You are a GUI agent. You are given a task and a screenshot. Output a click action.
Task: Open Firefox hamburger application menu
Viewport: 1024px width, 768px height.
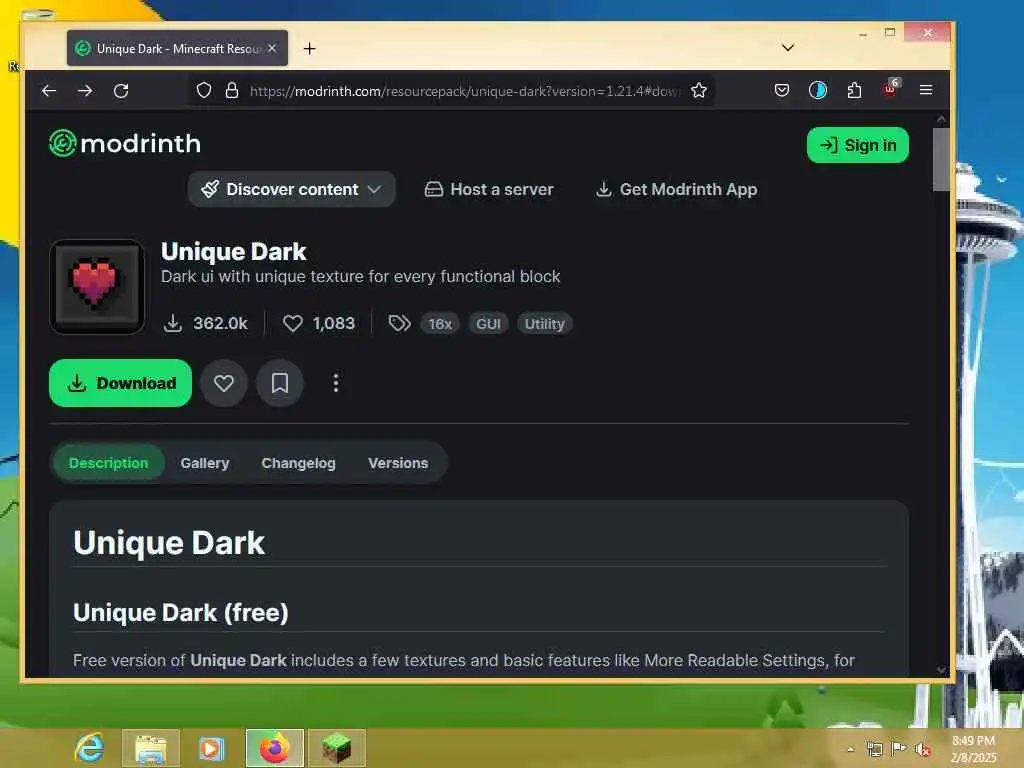pyautogui.click(x=925, y=90)
